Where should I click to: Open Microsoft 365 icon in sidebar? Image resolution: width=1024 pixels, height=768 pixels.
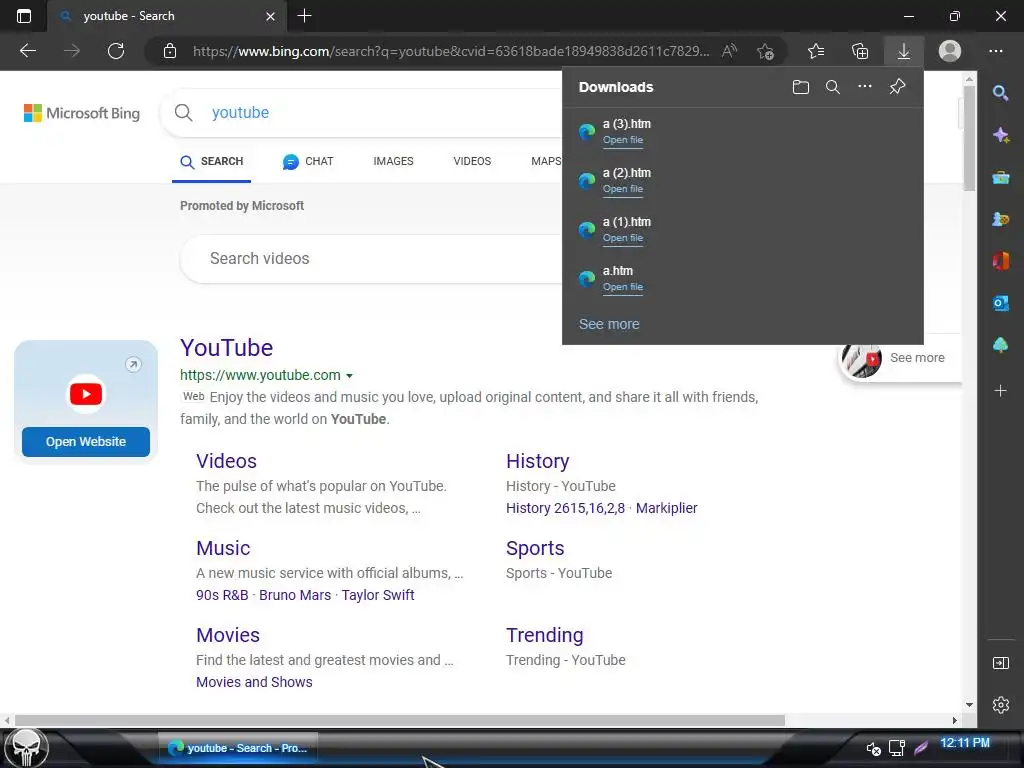point(1000,261)
